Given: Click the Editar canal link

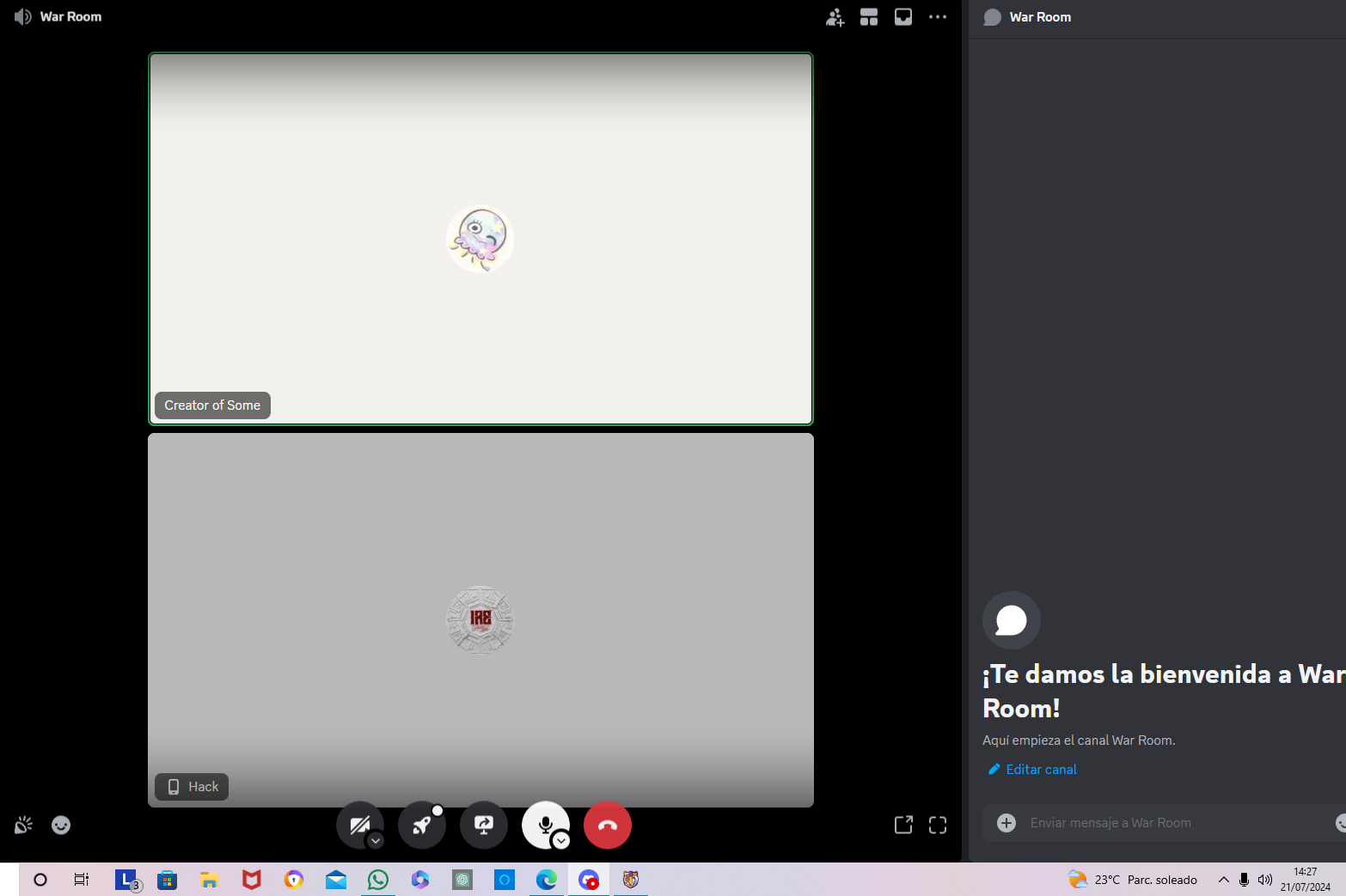Looking at the screenshot, I should tap(1041, 770).
